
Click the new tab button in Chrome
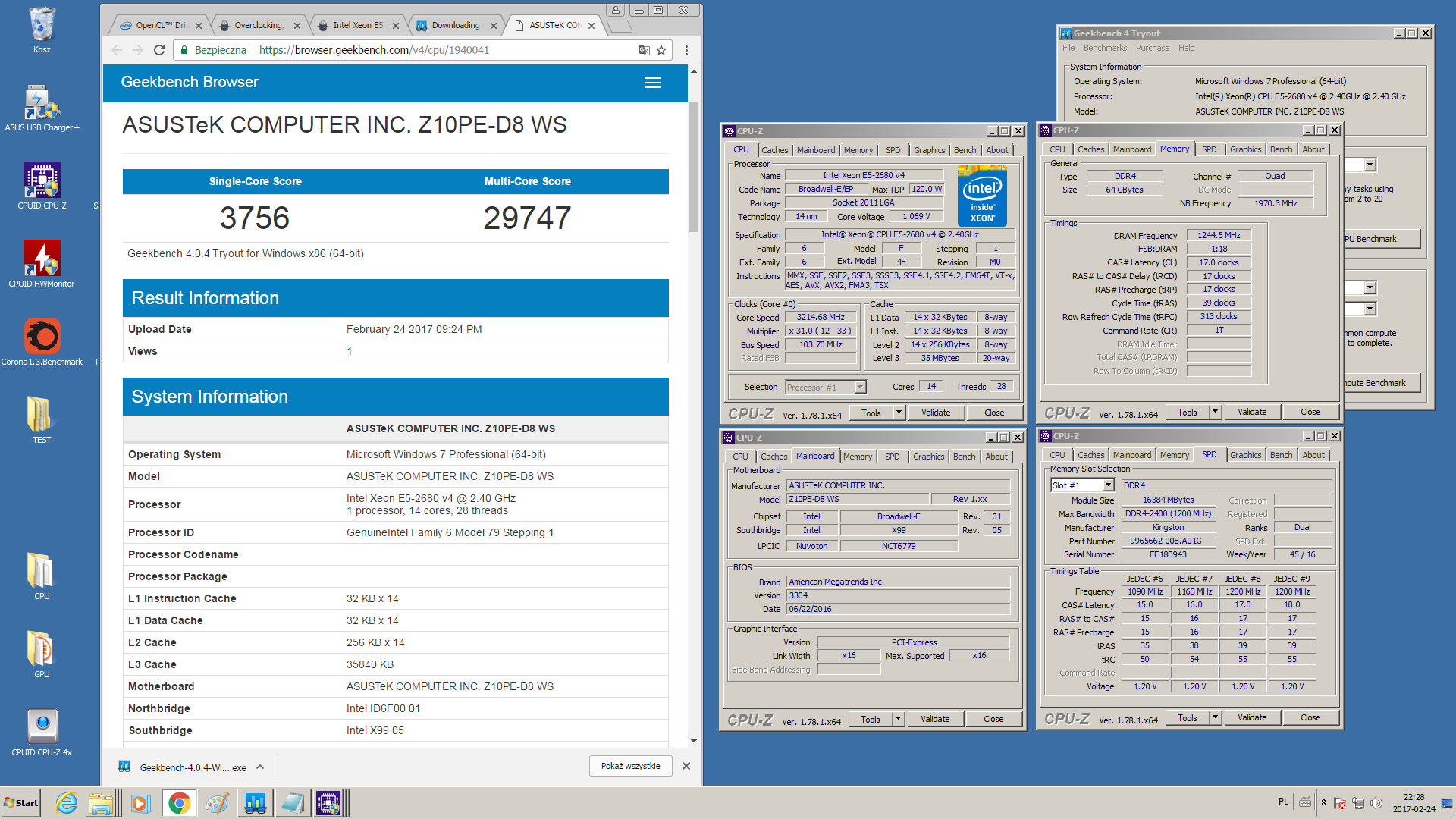click(620, 27)
